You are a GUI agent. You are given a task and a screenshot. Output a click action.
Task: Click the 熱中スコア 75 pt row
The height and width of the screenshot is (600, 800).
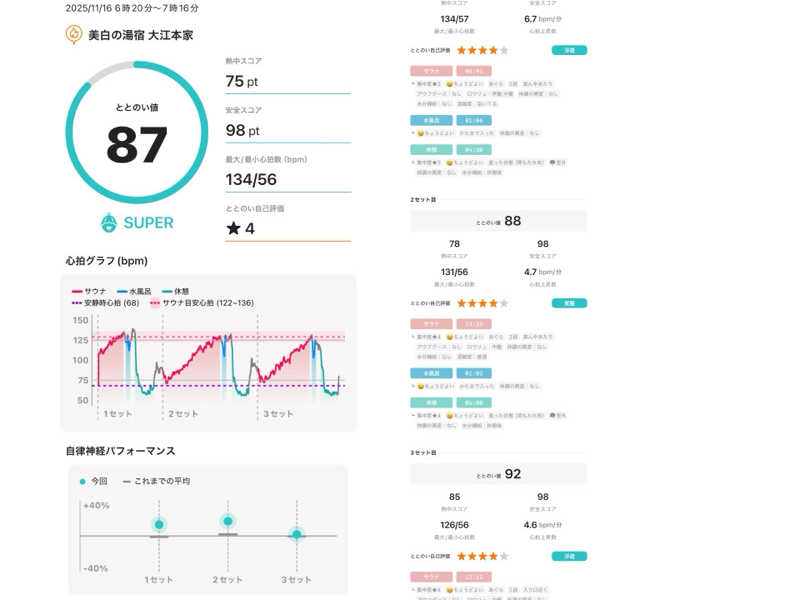pos(288,81)
